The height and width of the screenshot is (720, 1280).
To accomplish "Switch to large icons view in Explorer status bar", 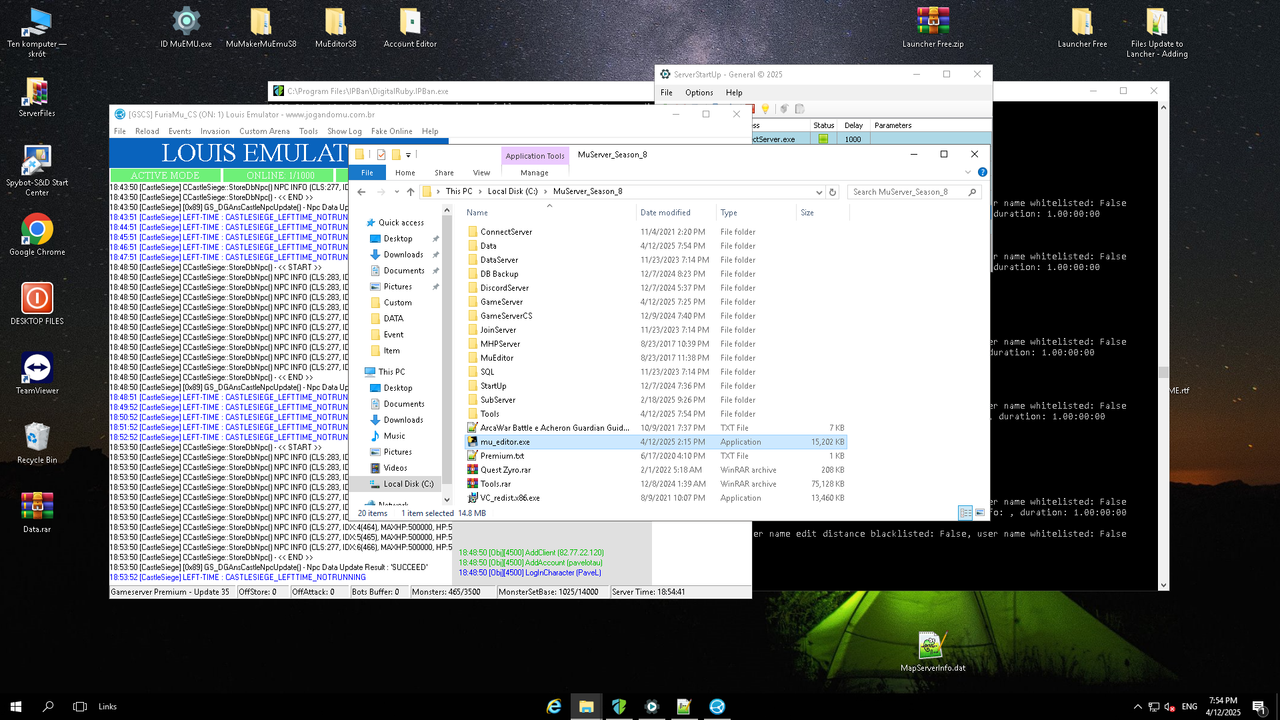I will click(x=980, y=513).
